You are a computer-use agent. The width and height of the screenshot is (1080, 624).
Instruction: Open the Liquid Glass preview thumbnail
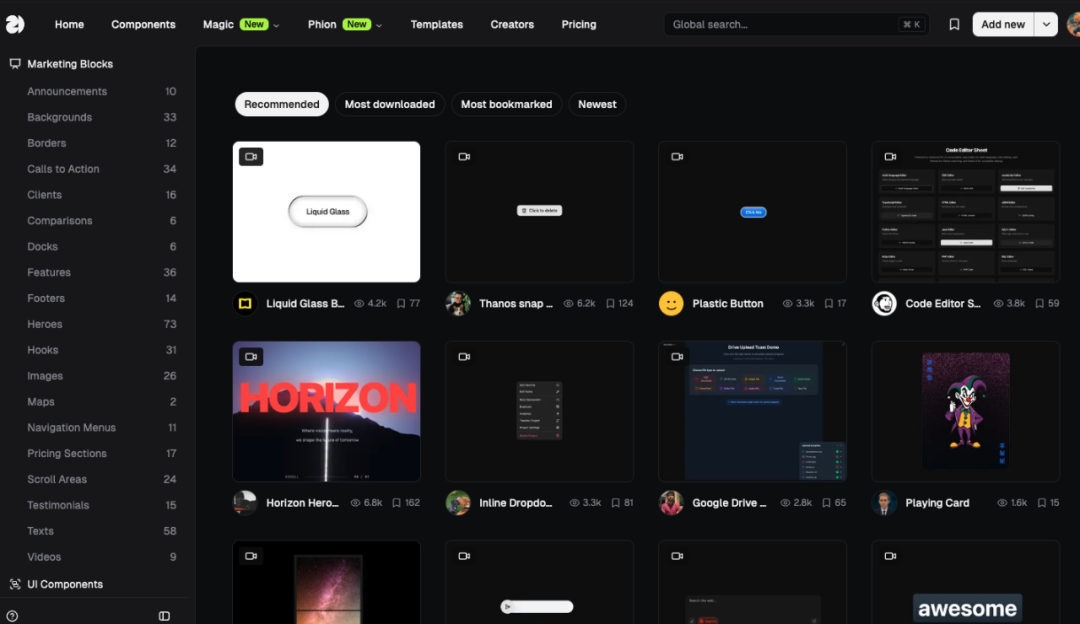pyautogui.click(x=326, y=211)
